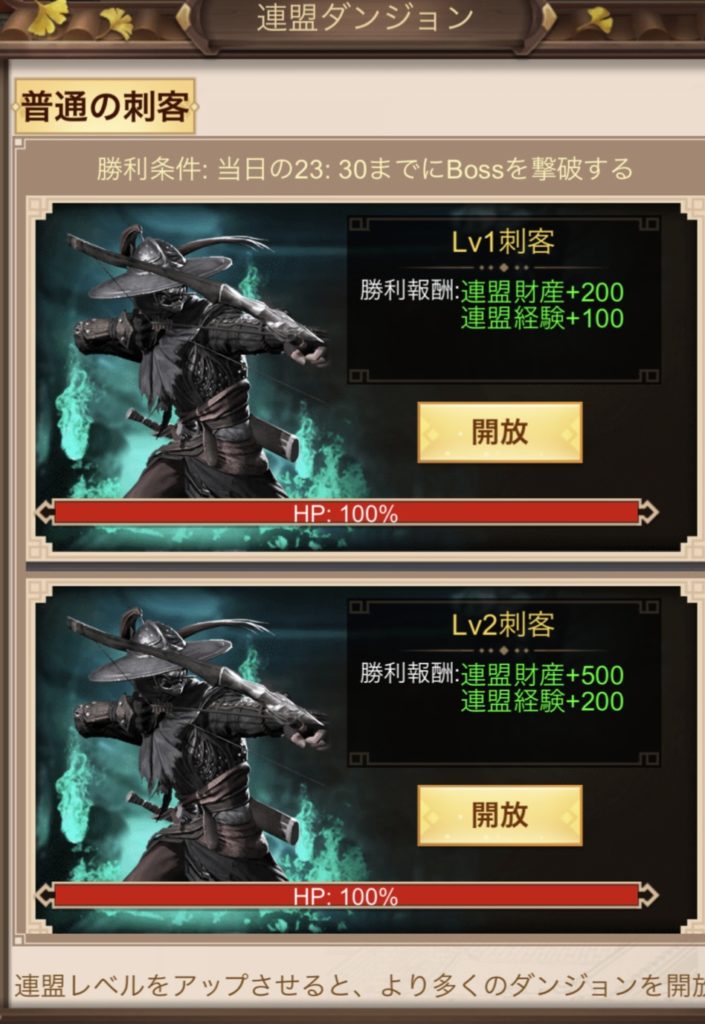Click 開放 button for Lv2刺客
Viewport: 705px width, 1024px height.
tap(499, 815)
